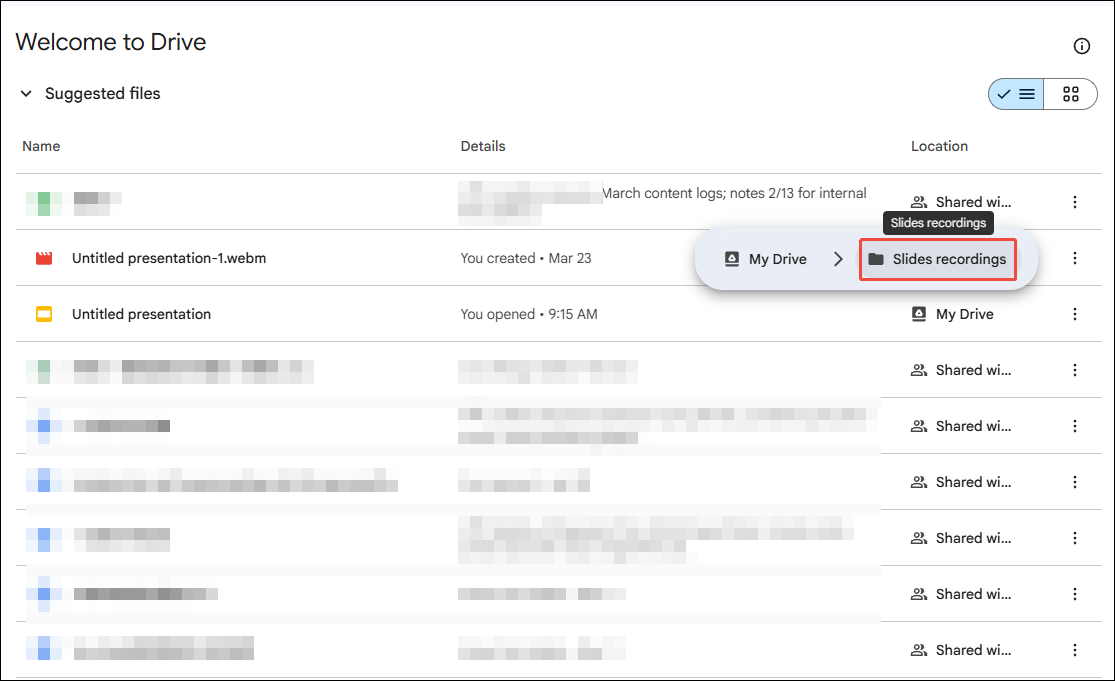1115x681 pixels.
Task: Select My Drive in the breadcrumb path
Action: point(777,258)
